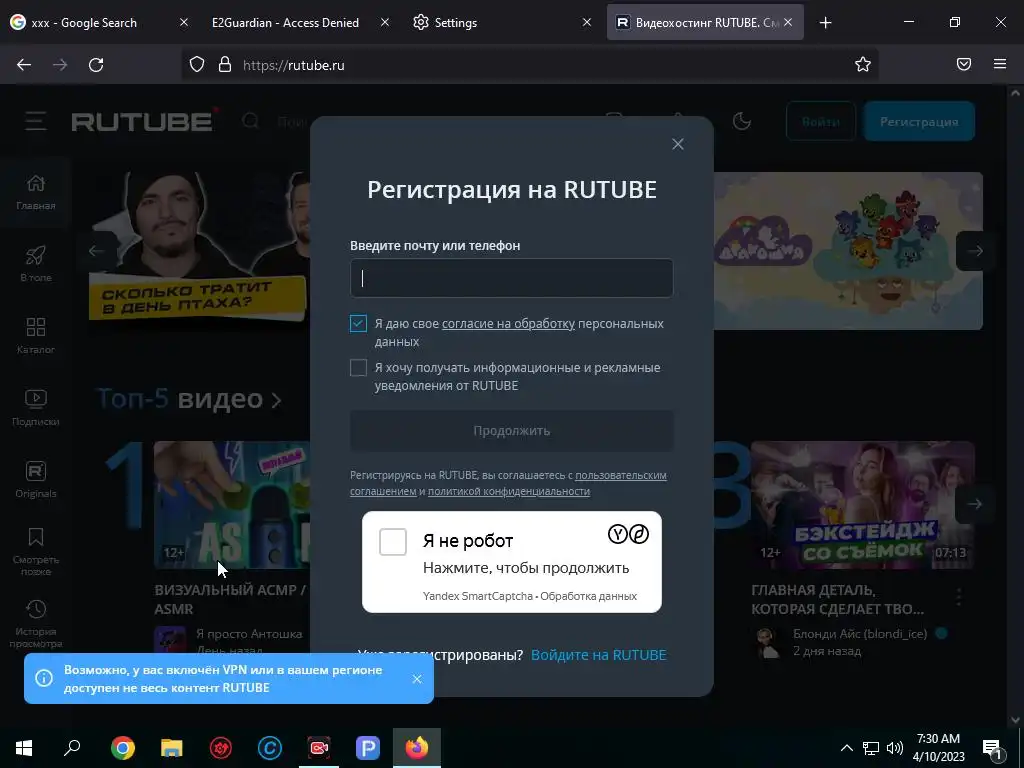Toggle the dark theme moon icon
Viewport: 1024px width, 768px height.
(742, 121)
